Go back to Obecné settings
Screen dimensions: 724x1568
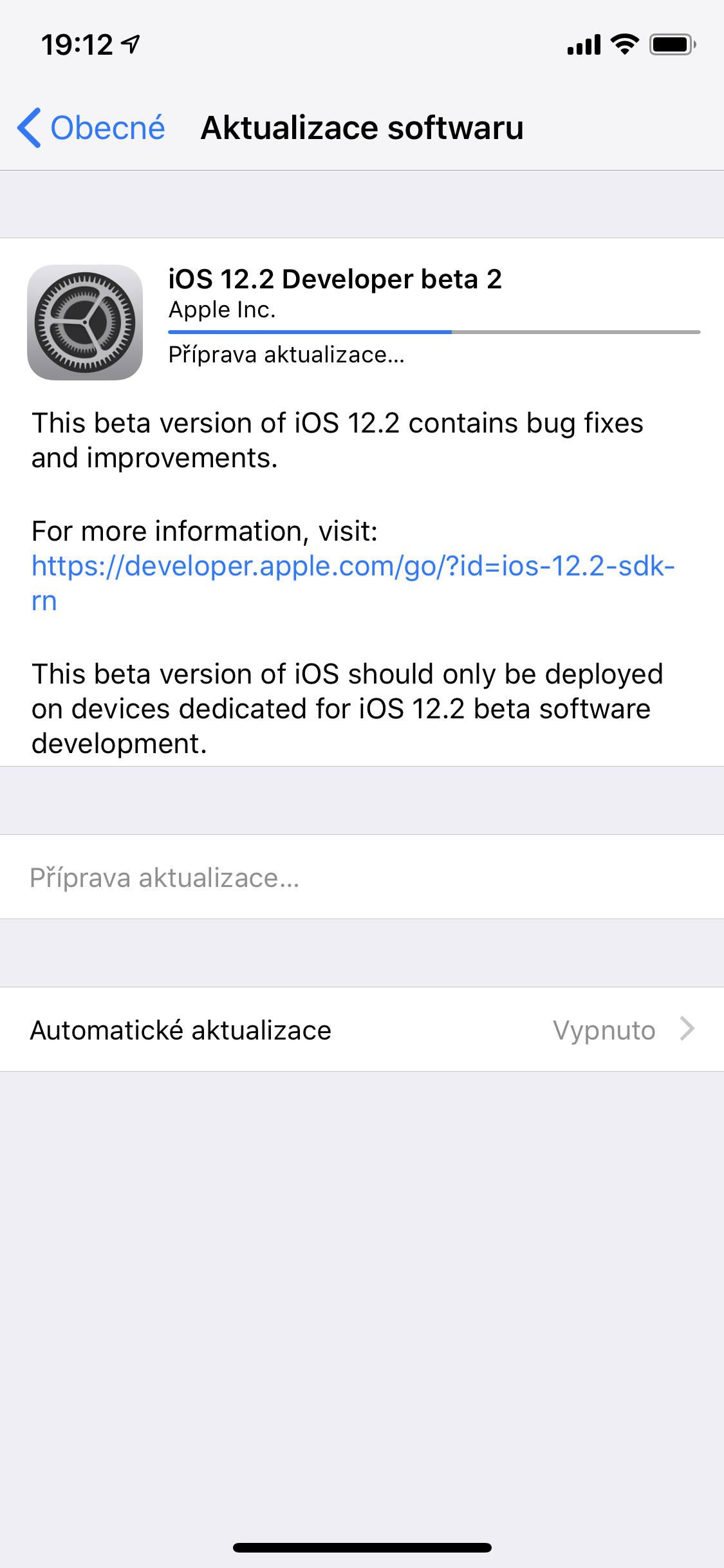tap(91, 127)
